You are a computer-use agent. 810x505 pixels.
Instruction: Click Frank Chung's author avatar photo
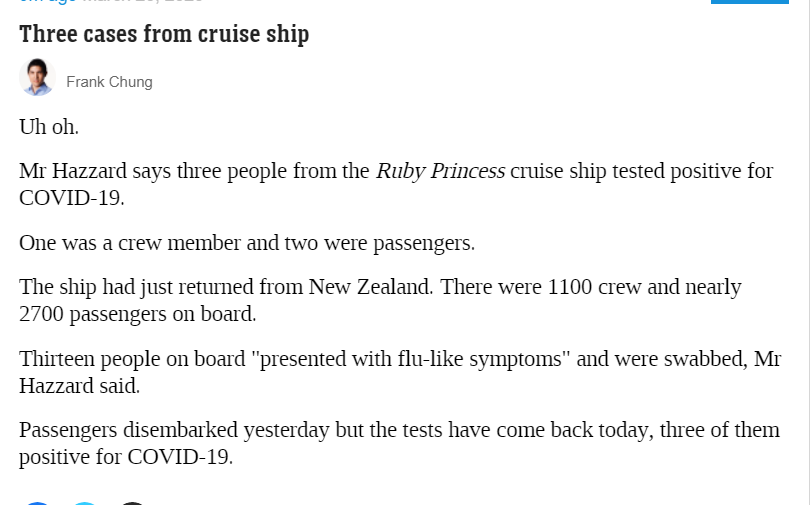(37, 77)
